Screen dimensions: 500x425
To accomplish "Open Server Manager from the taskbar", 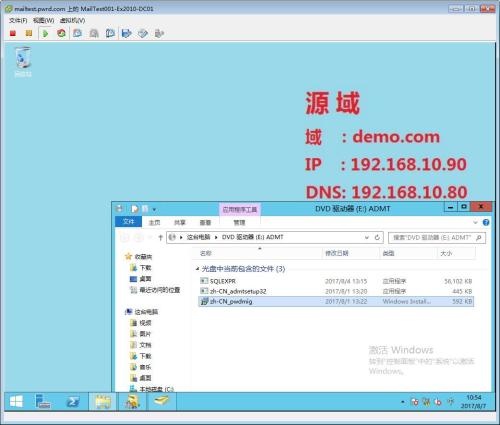I will click(x=43, y=402).
